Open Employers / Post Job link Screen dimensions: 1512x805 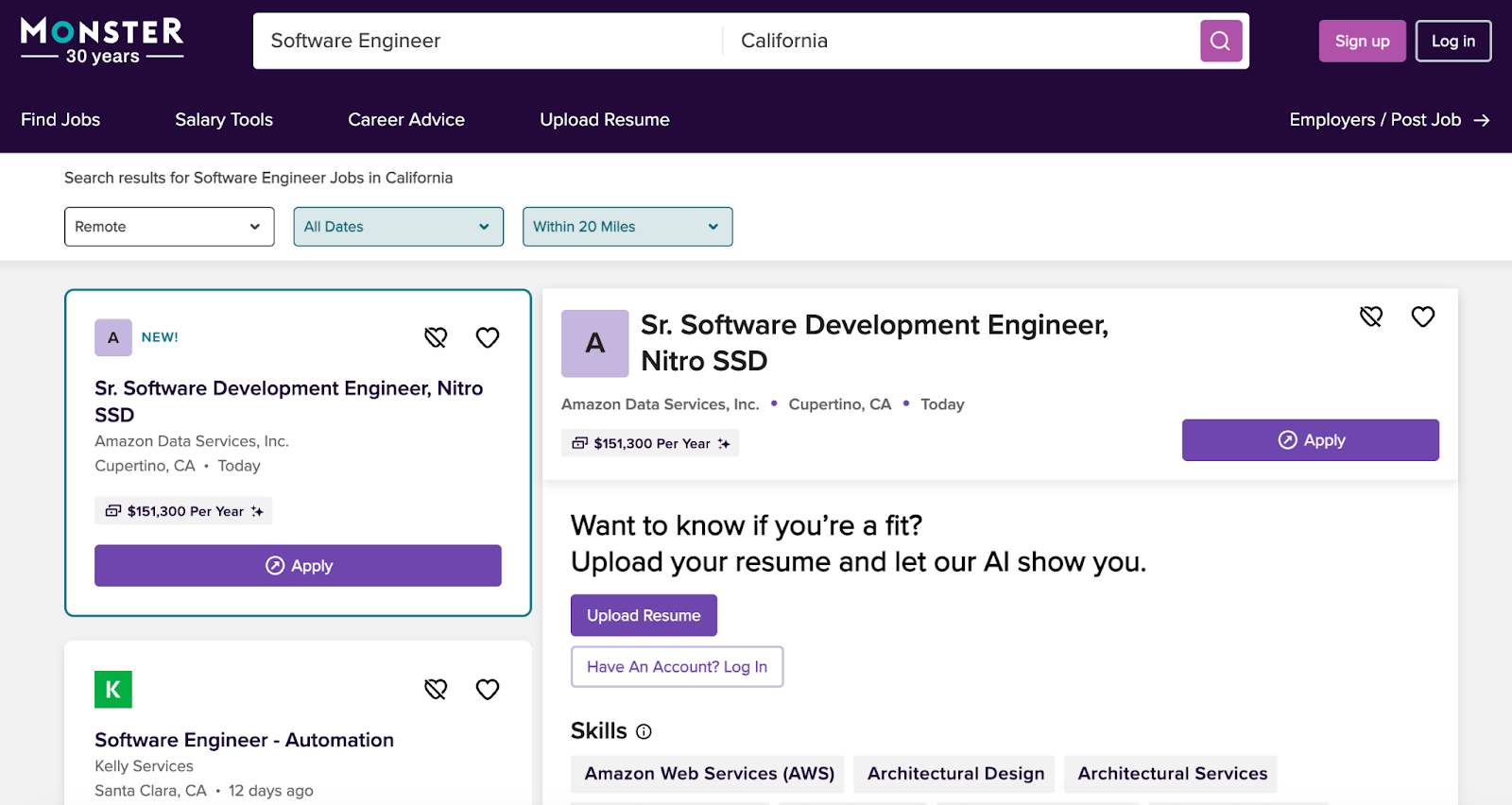[x=1375, y=120]
